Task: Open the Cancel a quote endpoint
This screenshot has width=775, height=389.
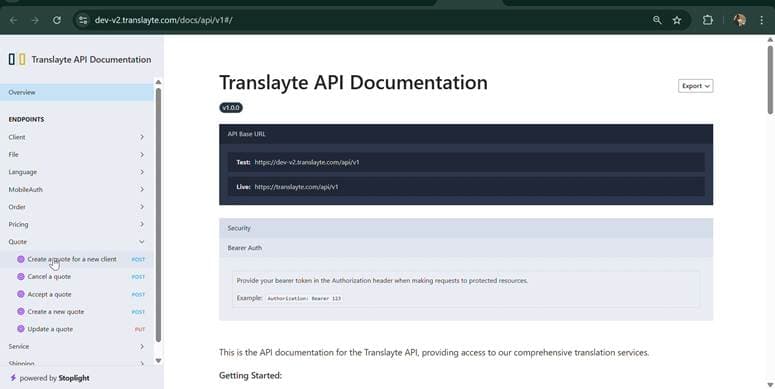Action: [77, 277]
